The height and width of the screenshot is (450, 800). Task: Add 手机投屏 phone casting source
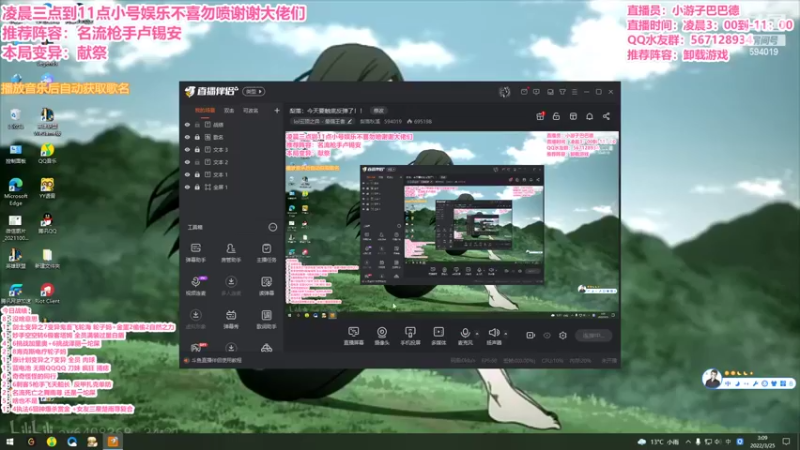tap(410, 336)
